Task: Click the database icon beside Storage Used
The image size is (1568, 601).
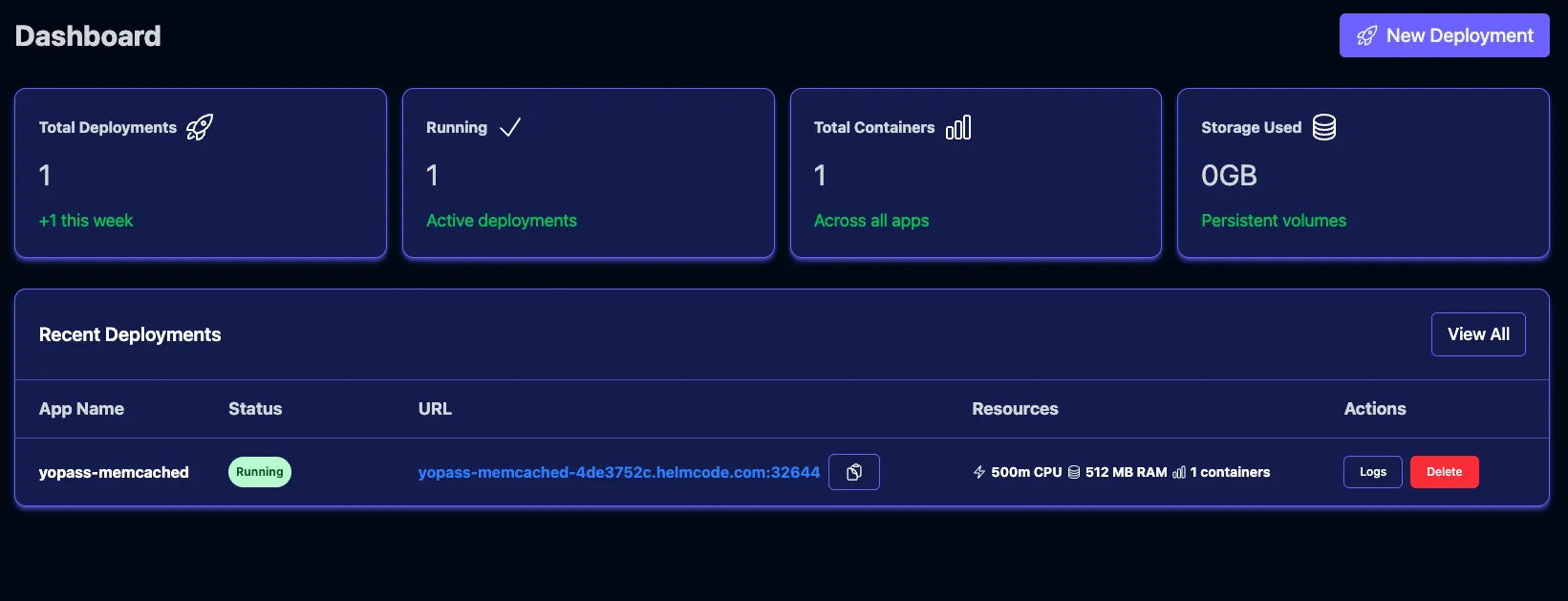Action: coord(1324,127)
